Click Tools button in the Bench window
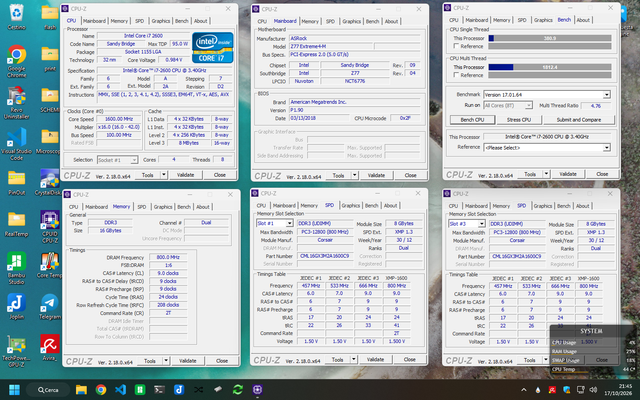 tap(530, 174)
